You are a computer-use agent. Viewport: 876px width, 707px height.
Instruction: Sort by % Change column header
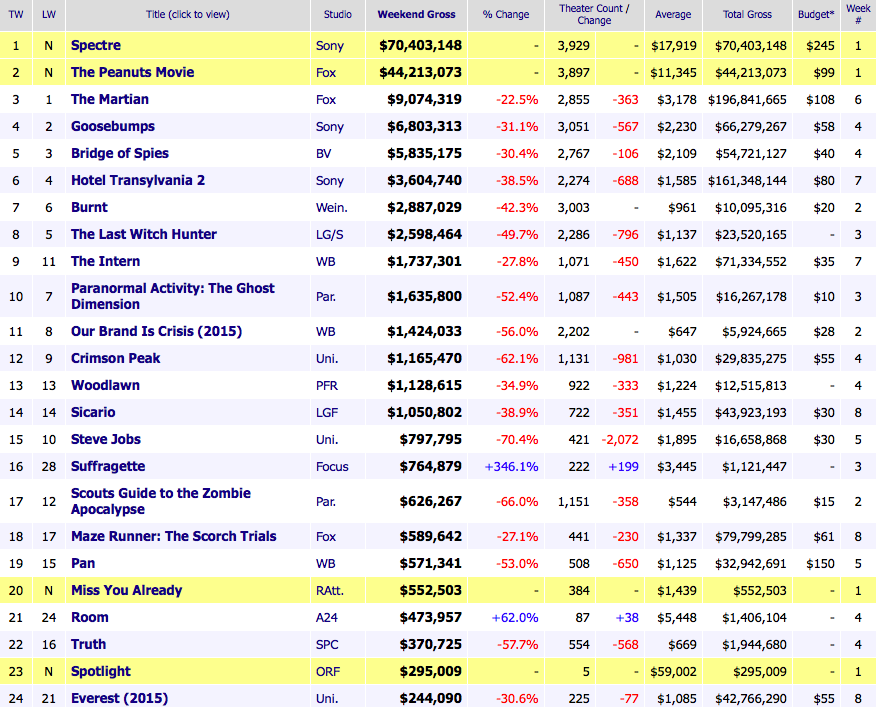(x=506, y=15)
